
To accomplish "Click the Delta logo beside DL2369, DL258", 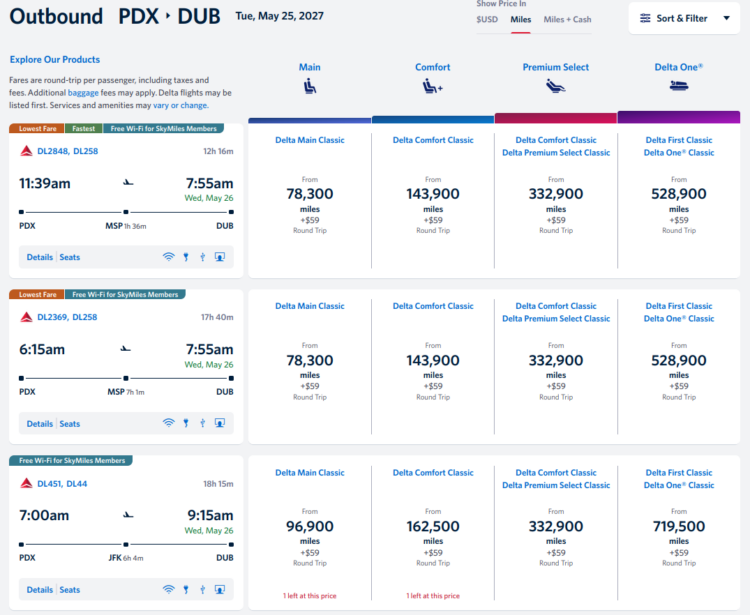I will coord(26,317).
